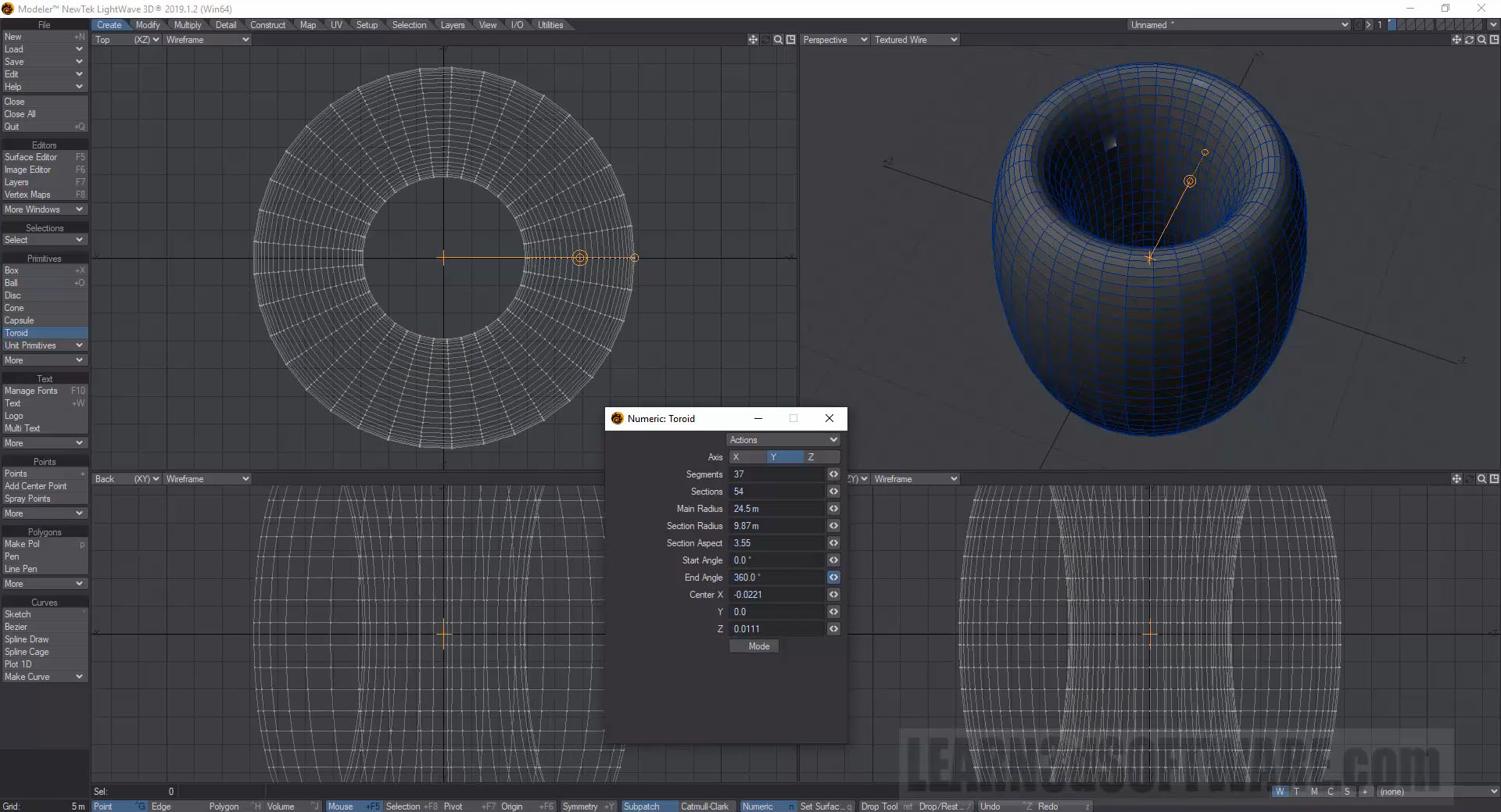This screenshot has width=1501, height=812.
Task: Click the W weight map button
Action: (1279, 792)
